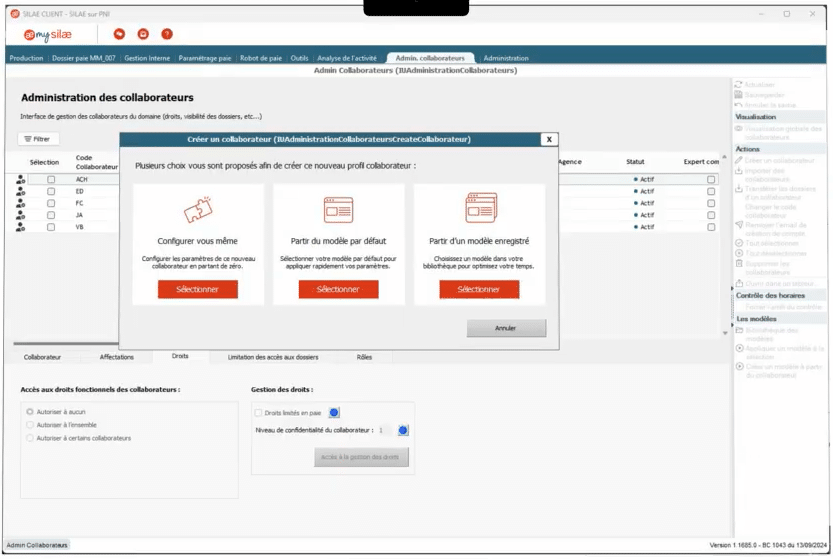The image size is (833, 559).
Task: Tick the selection checkbox for collaborator ED
Action: (x=51, y=191)
